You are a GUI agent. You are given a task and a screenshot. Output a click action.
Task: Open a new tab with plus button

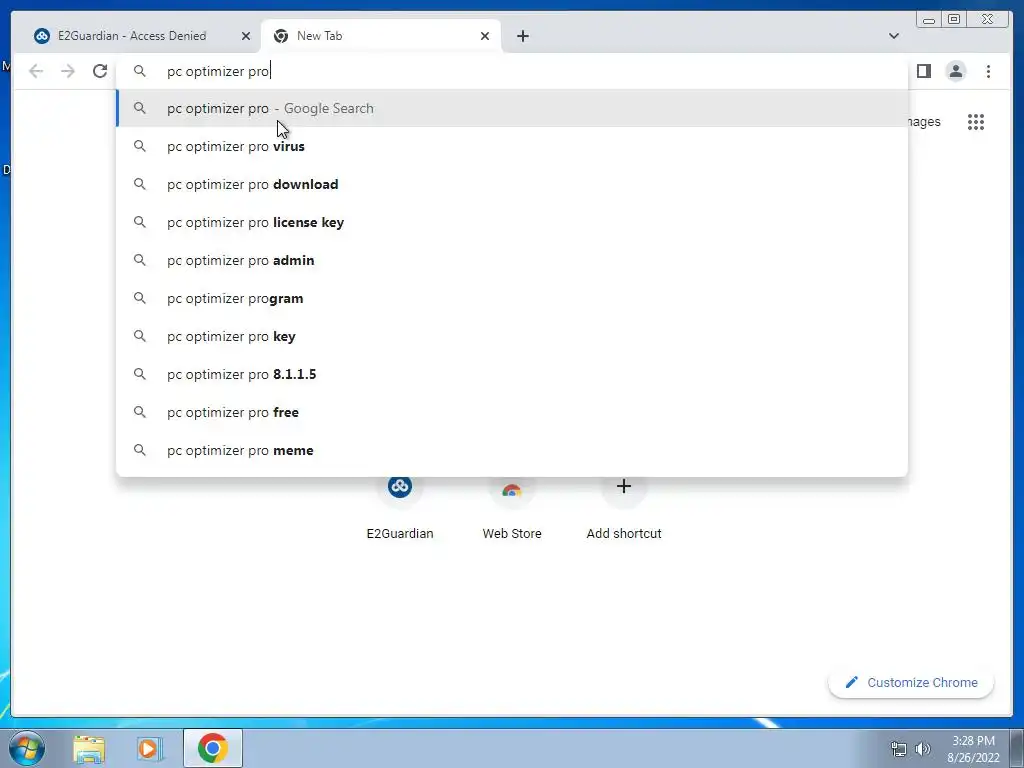pos(522,36)
